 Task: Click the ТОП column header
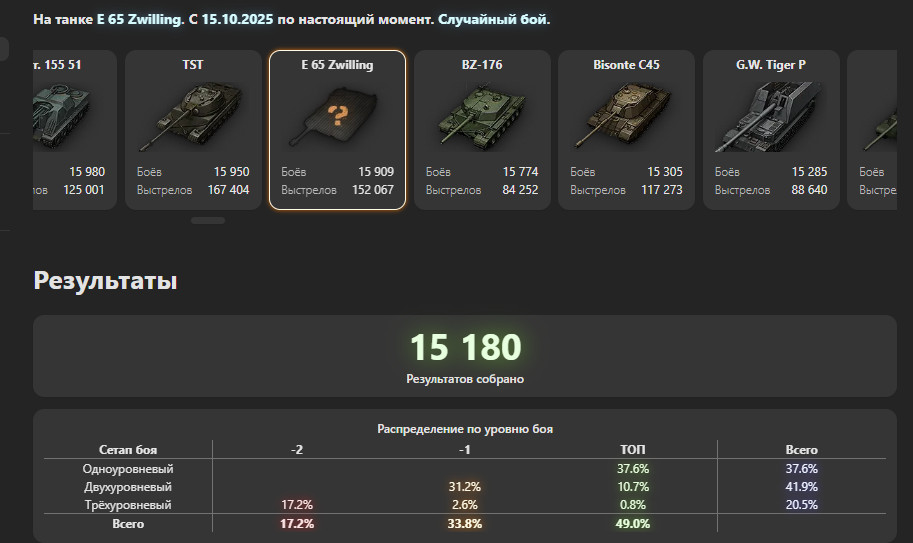tap(634, 450)
